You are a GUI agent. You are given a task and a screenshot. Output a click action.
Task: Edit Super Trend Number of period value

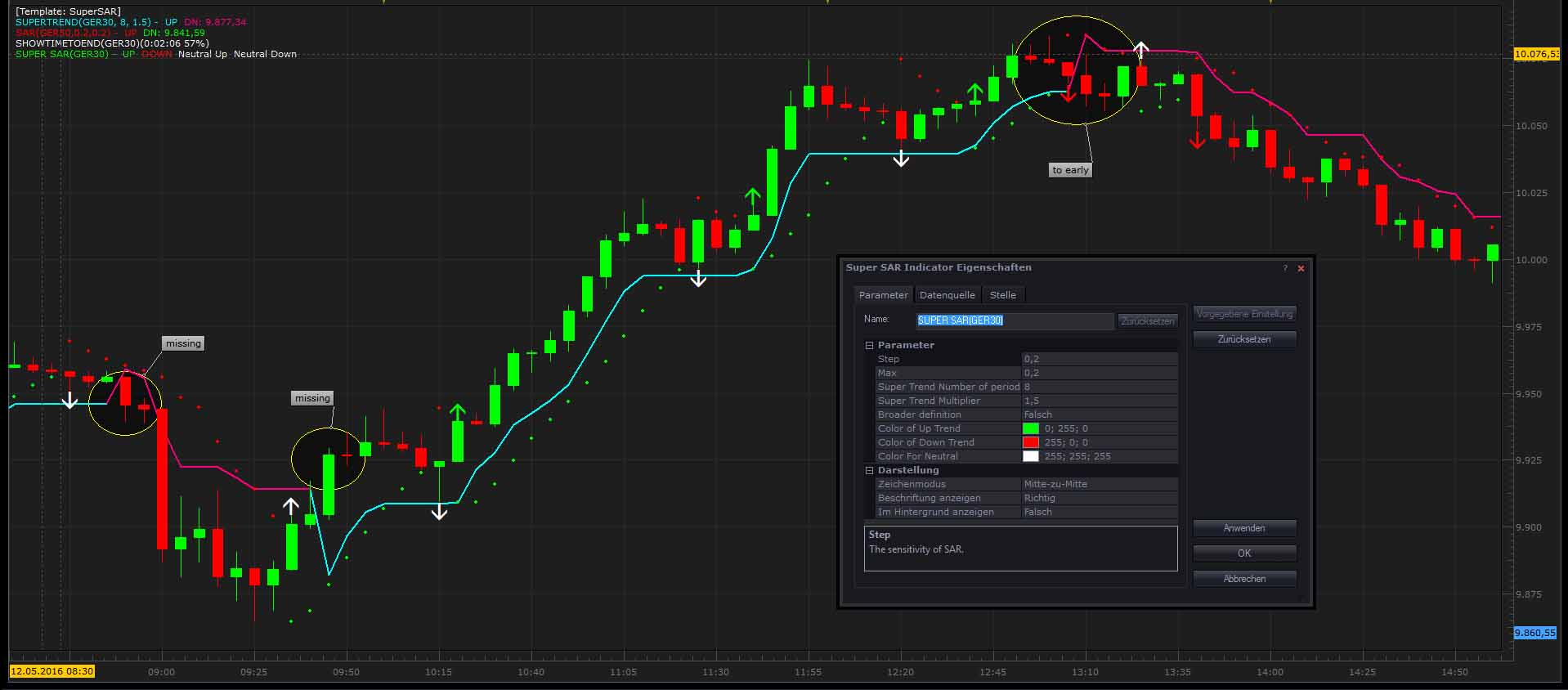pos(1100,387)
